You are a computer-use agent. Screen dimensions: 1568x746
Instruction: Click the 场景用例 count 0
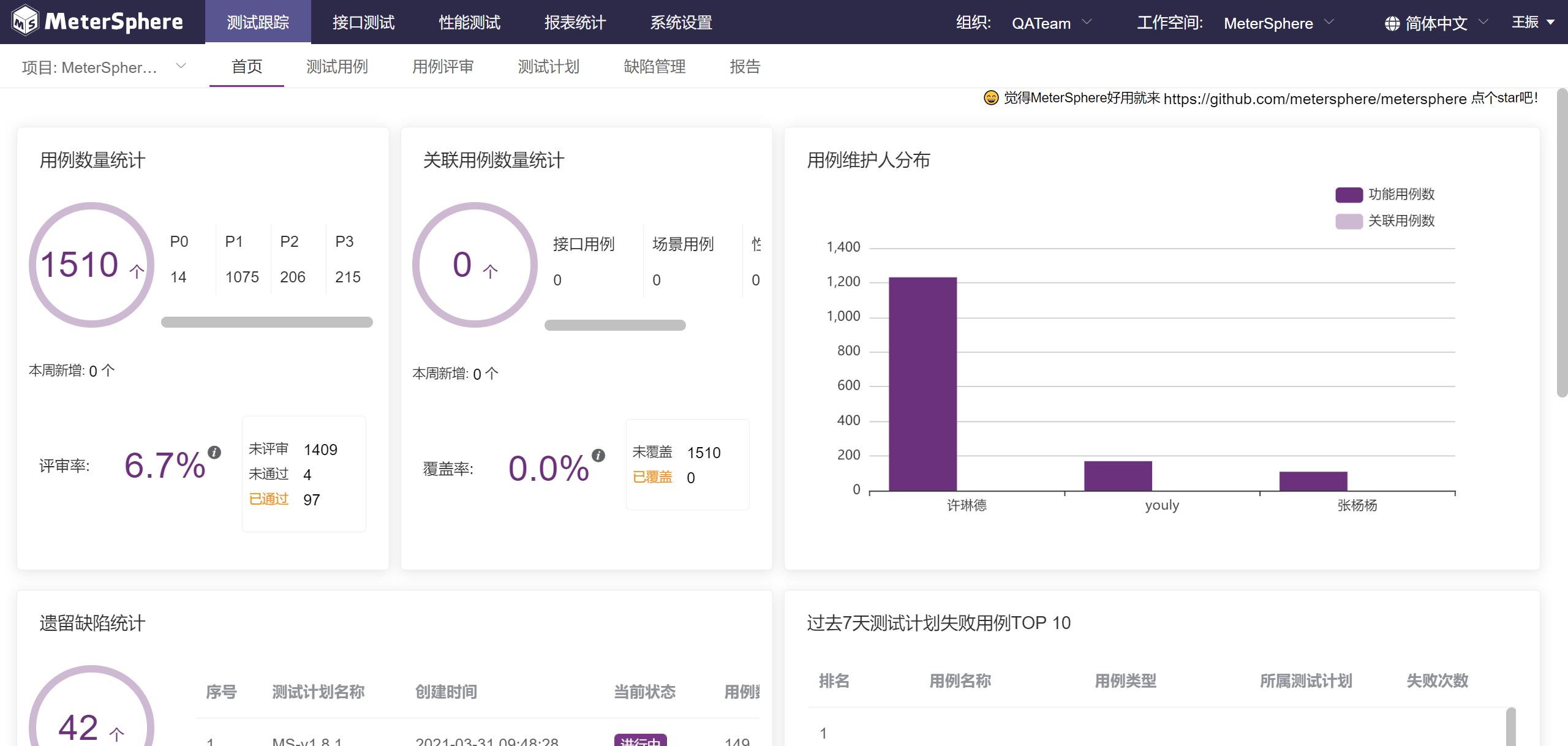click(657, 281)
